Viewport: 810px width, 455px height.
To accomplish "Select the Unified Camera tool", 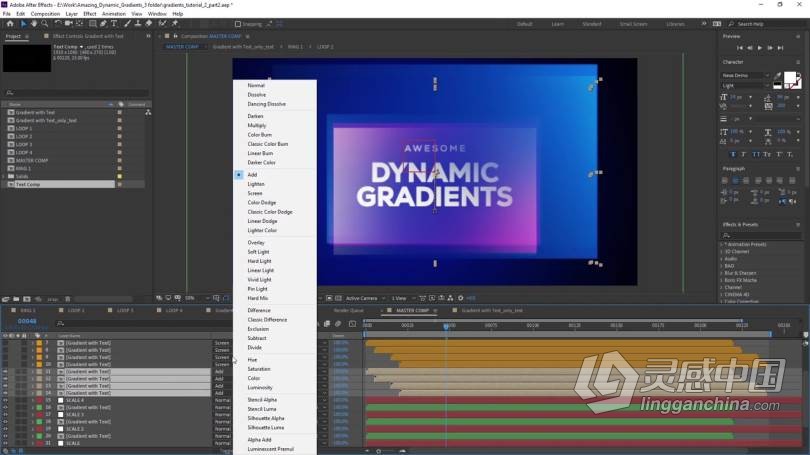I will 68,24.
